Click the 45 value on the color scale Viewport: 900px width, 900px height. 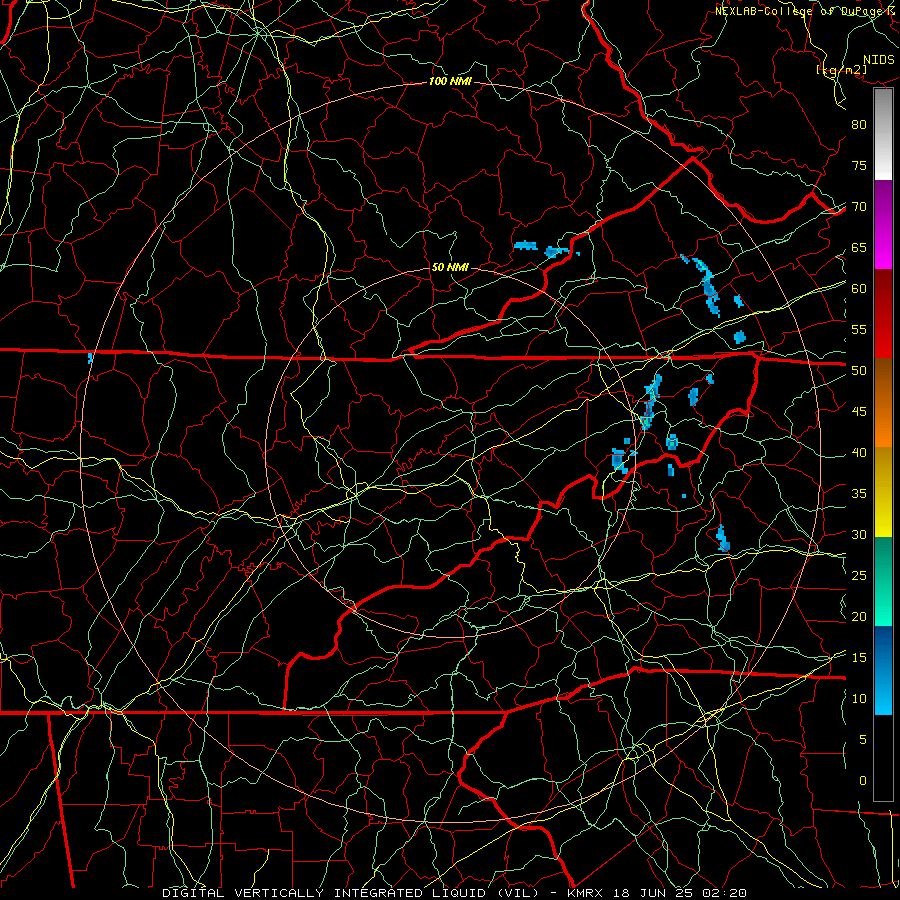[859, 412]
